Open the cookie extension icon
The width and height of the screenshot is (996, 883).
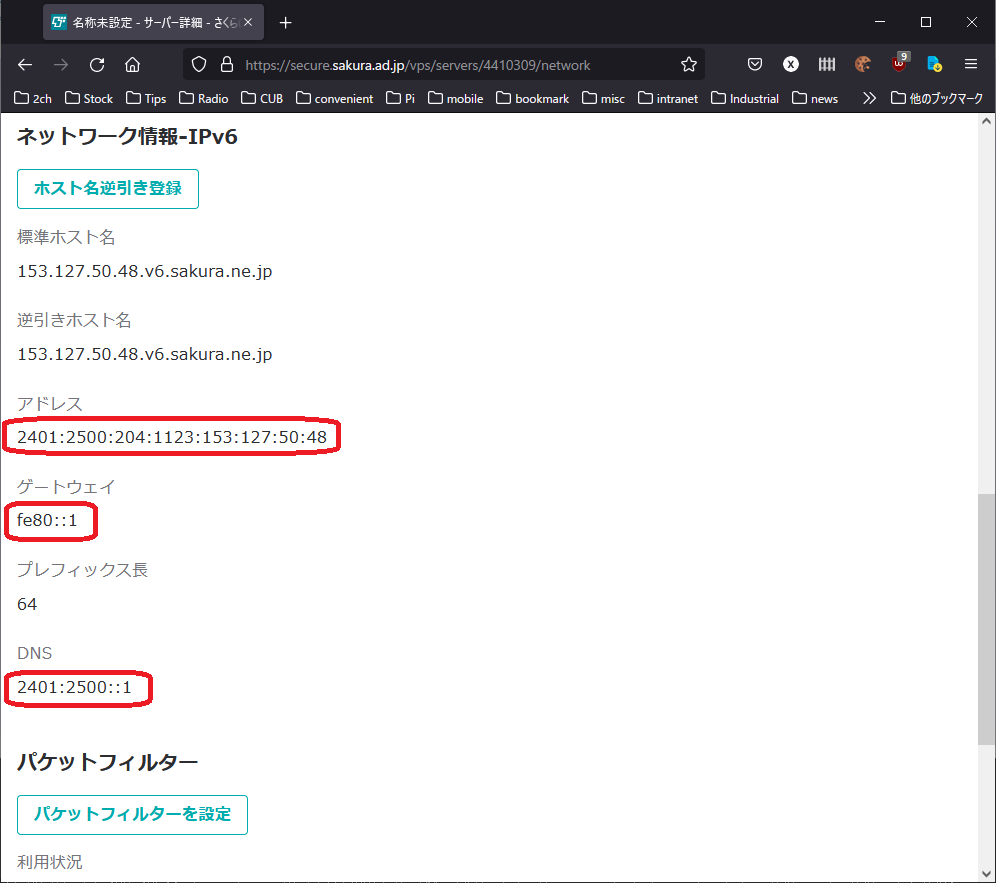click(x=863, y=64)
